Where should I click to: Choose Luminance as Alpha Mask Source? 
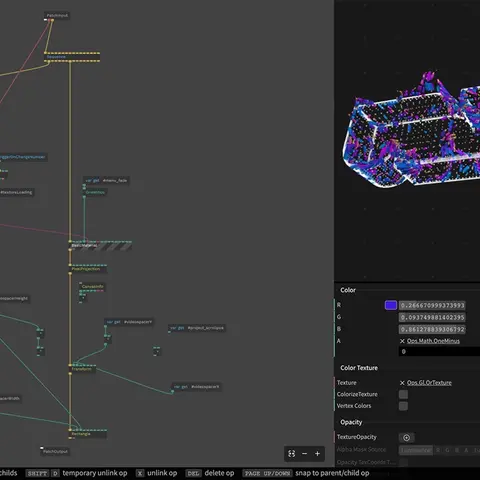click(416, 450)
